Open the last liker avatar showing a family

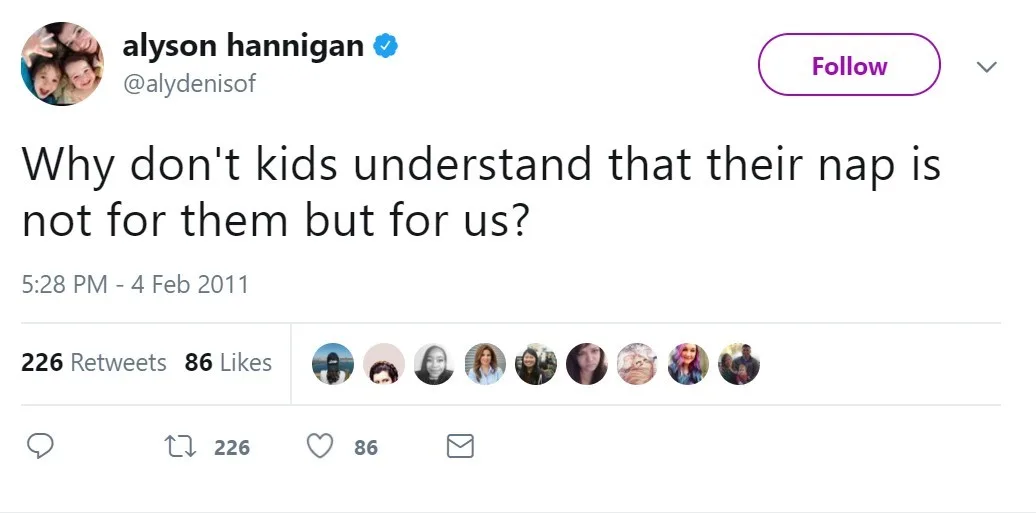point(739,364)
